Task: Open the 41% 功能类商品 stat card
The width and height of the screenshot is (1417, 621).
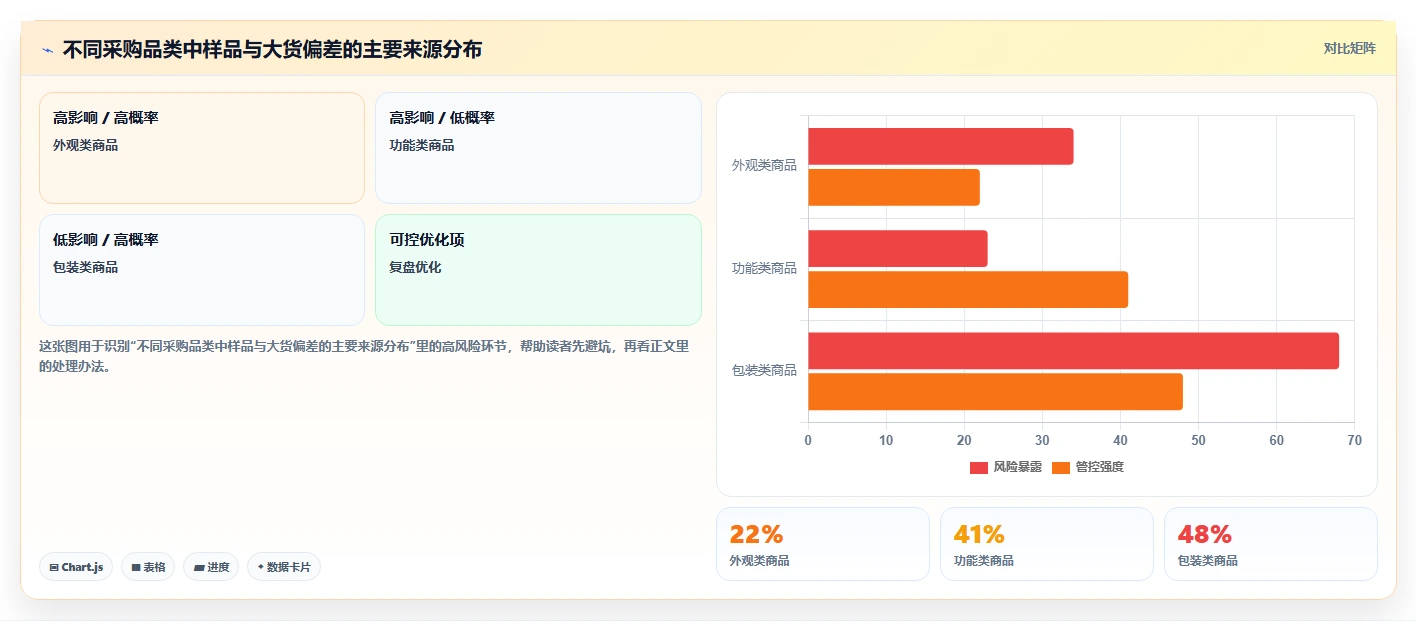Action: (1047, 544)
